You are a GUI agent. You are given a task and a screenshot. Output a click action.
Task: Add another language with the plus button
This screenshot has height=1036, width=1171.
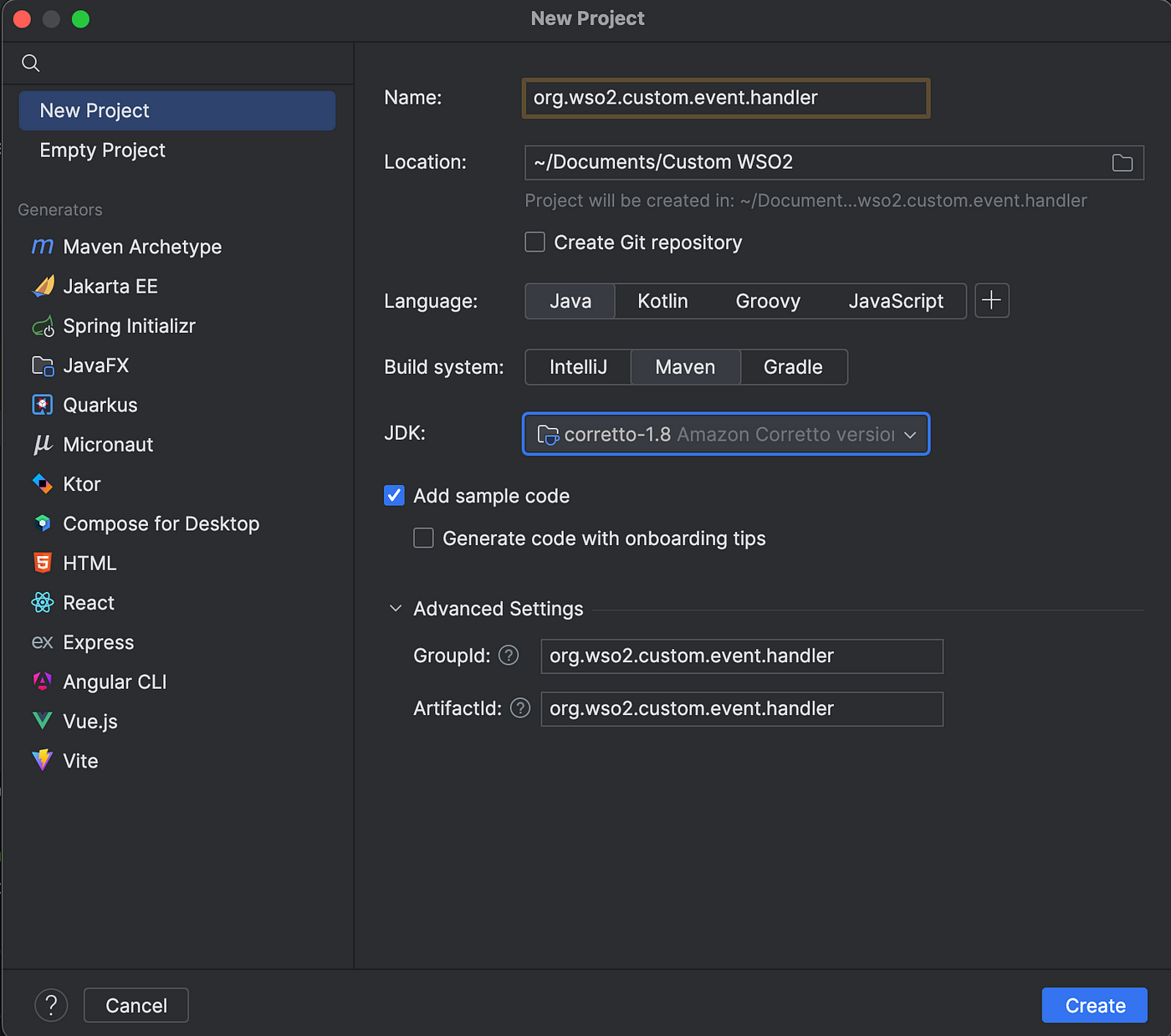coord(992,300)
